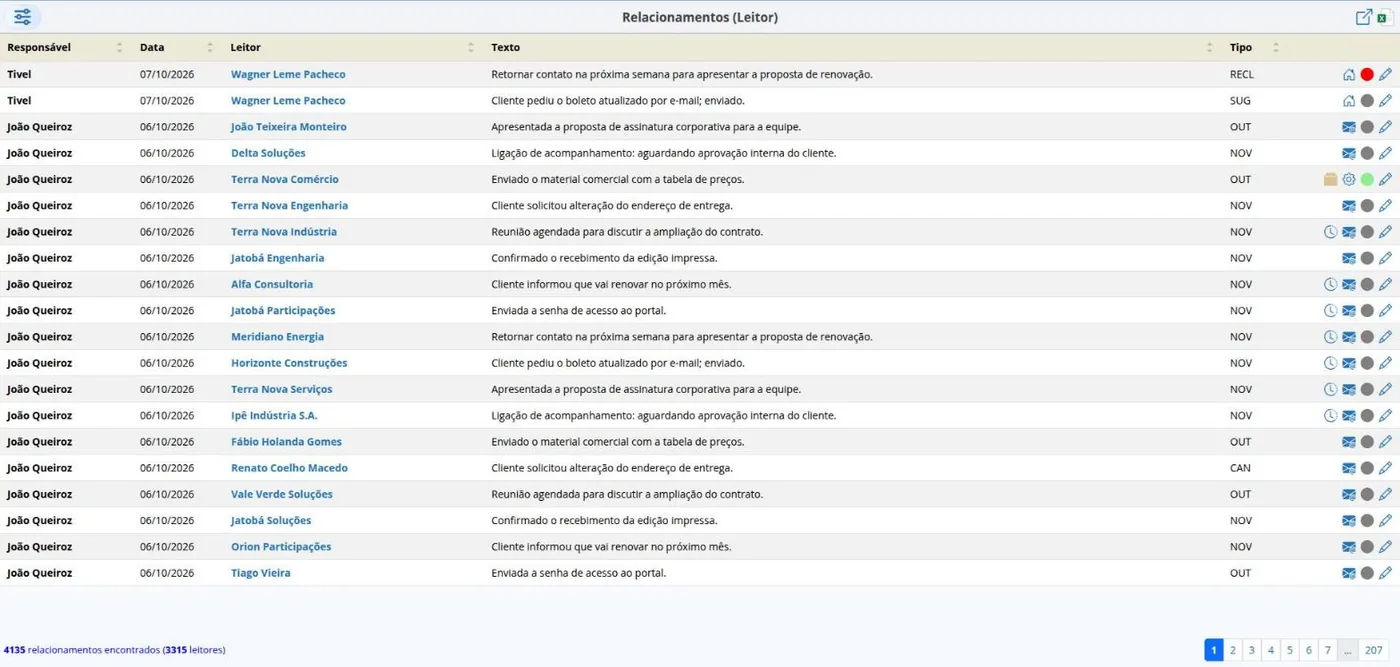The height and width of the screenshot is (667, 1400).
Task: Sort the table by Tipo column
Action: (x=1275, y=47)
